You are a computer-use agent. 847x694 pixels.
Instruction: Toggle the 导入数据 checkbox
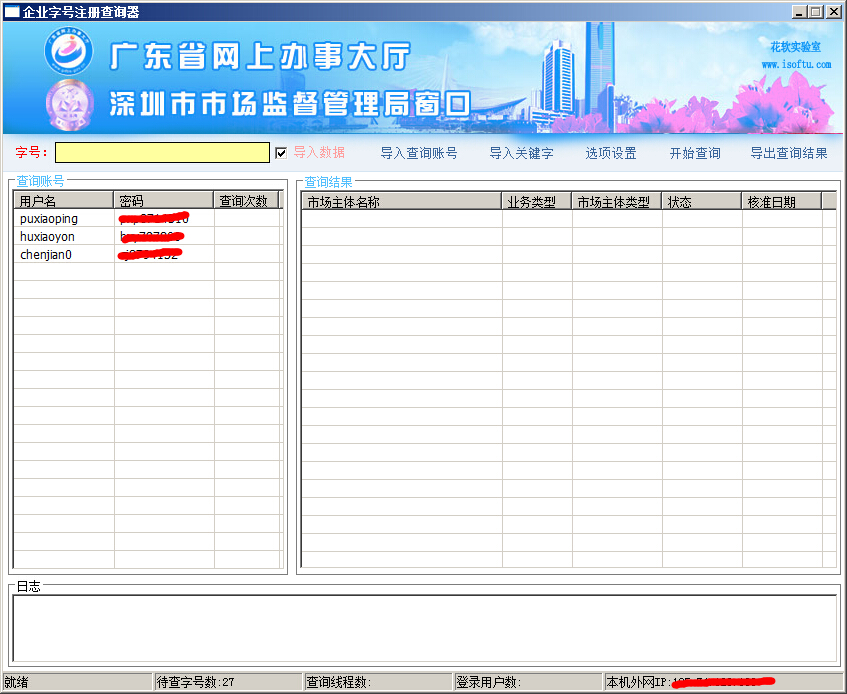tap(281, 153)
